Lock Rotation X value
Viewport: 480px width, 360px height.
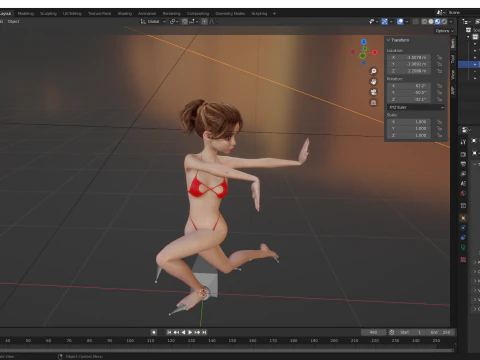(439, 86)
